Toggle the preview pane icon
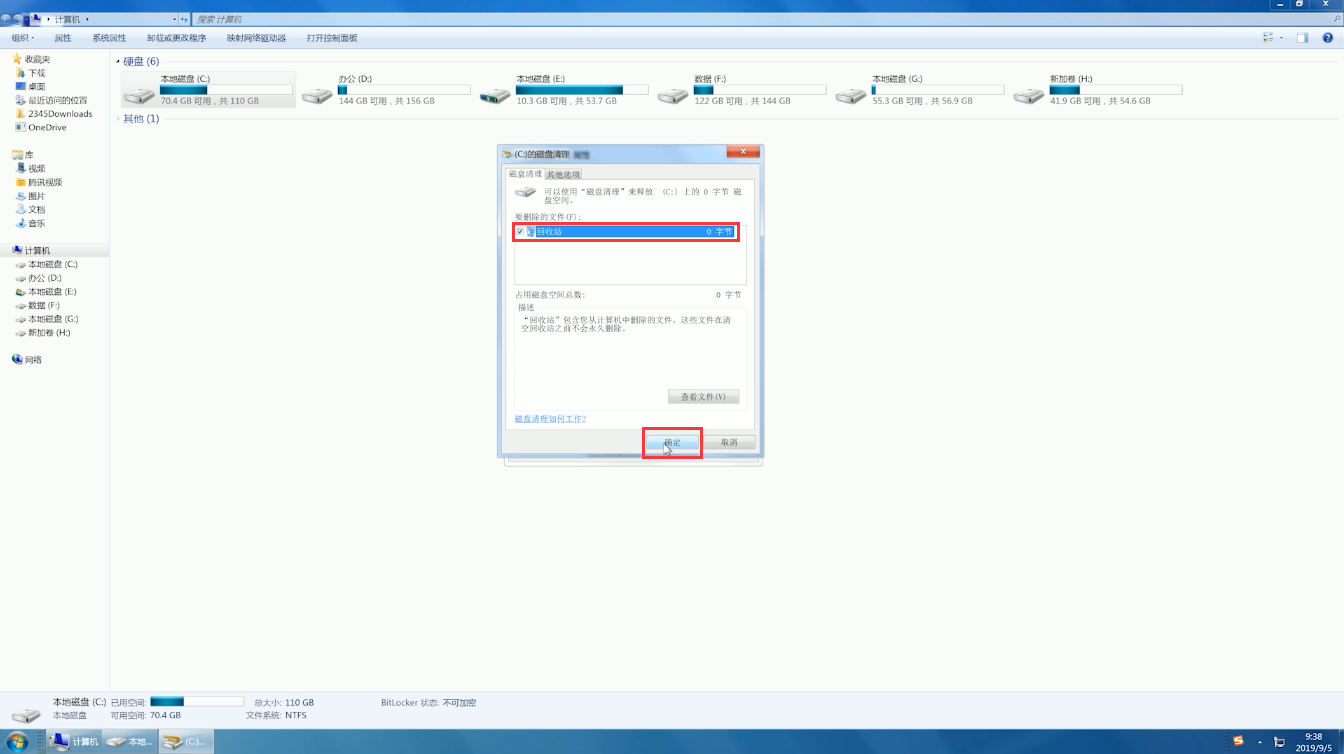The width and height of the screenshot is (1344, 754). 1302,38
